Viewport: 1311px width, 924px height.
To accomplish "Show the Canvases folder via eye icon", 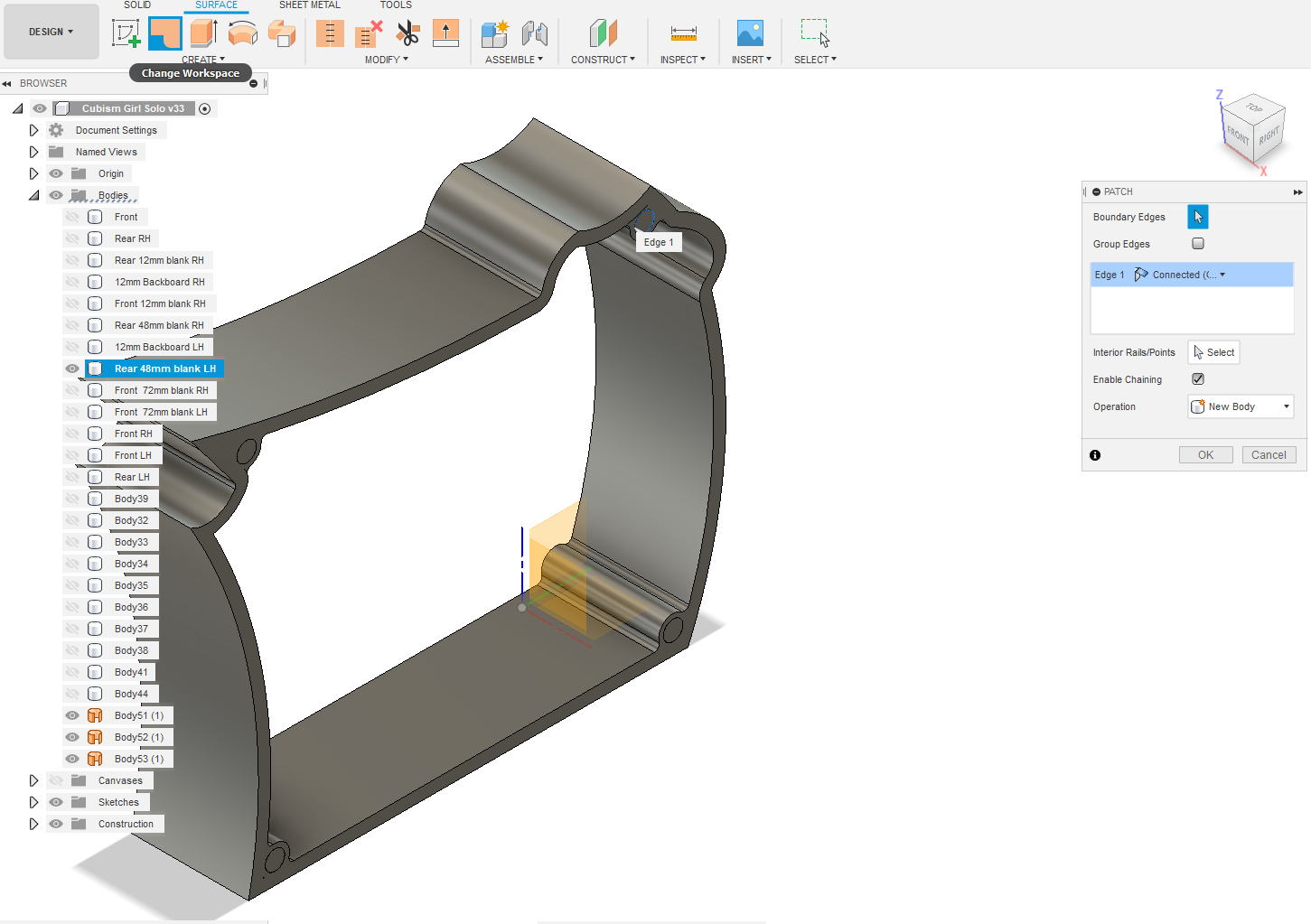I will point(56,780).
